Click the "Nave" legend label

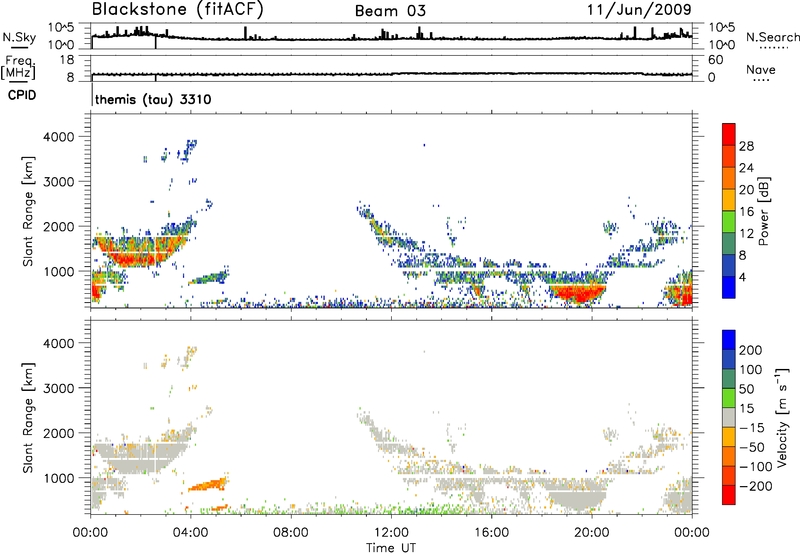760,70
